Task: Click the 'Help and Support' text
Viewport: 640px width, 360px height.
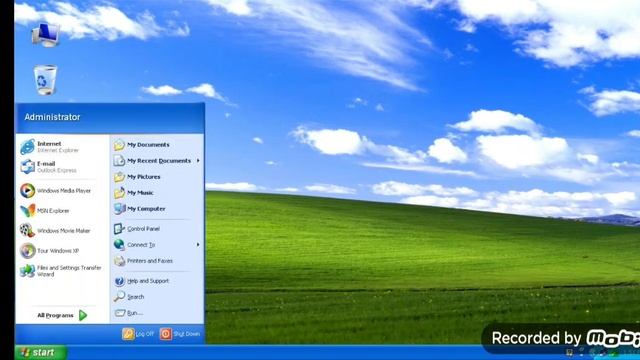Action: coord(148,281)
